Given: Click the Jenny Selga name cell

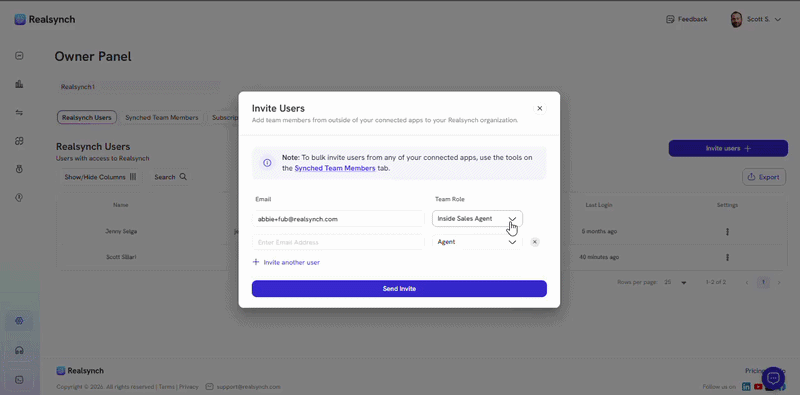Looking at the screenshot, I should (x=121, y=231).
